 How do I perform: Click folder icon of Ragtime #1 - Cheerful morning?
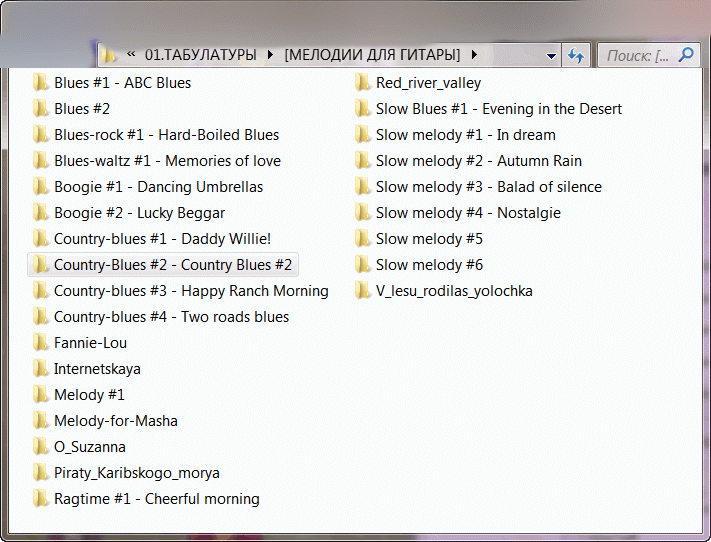(40, 498)
